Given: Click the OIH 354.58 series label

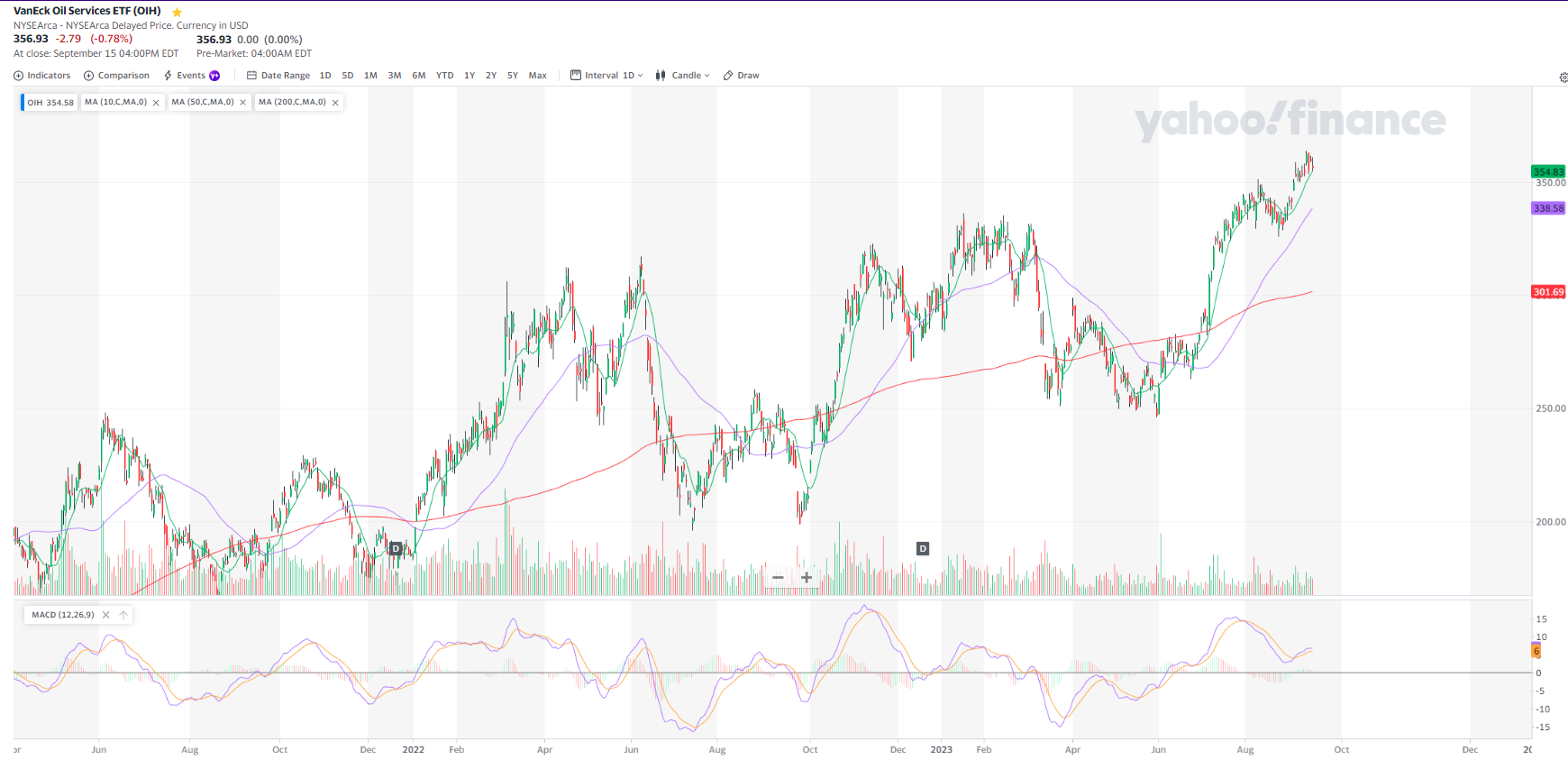Looking at the screenshot, I should coord(50,103).
